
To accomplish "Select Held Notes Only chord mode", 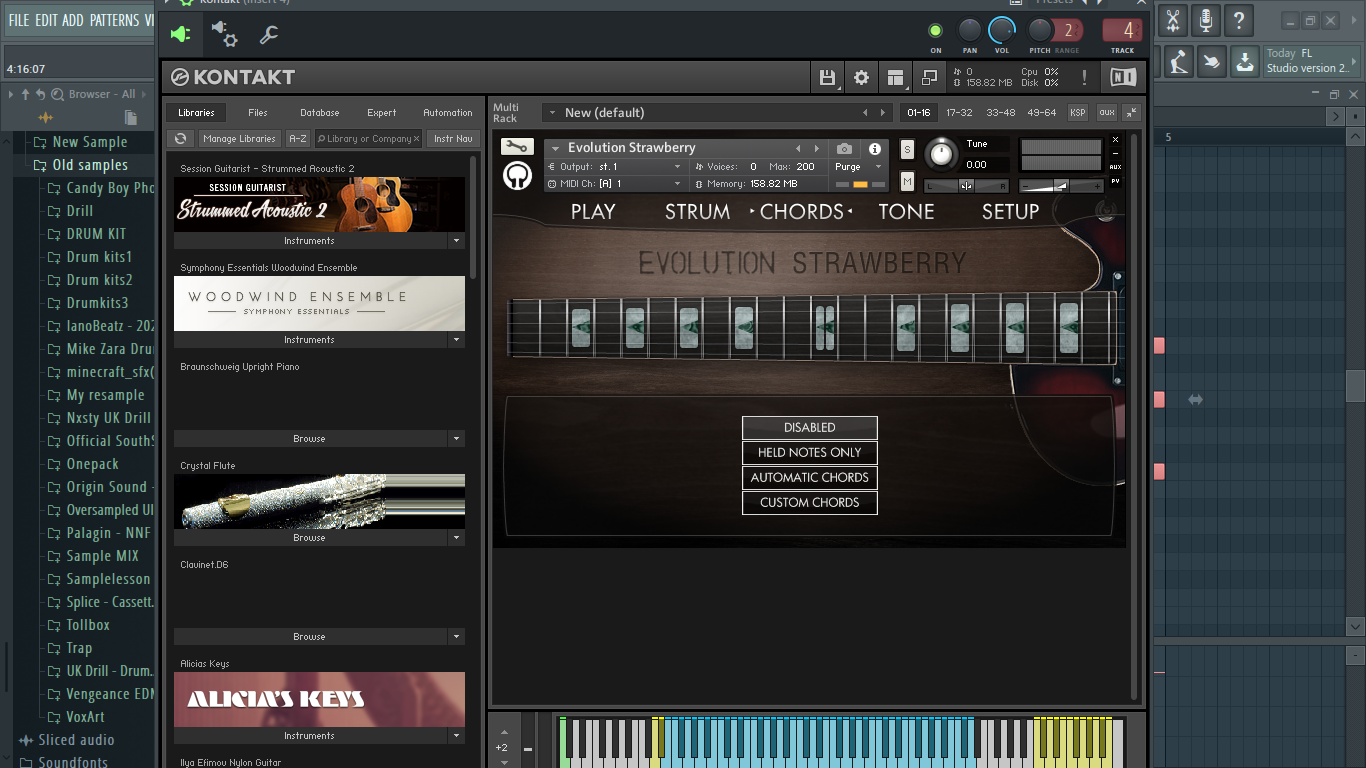I will (810, 453).
